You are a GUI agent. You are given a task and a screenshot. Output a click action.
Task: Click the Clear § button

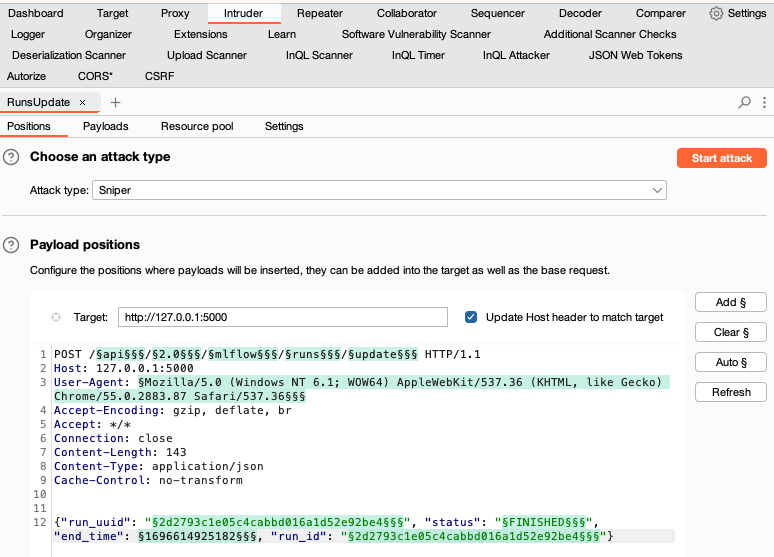click(x=731, y=332)
